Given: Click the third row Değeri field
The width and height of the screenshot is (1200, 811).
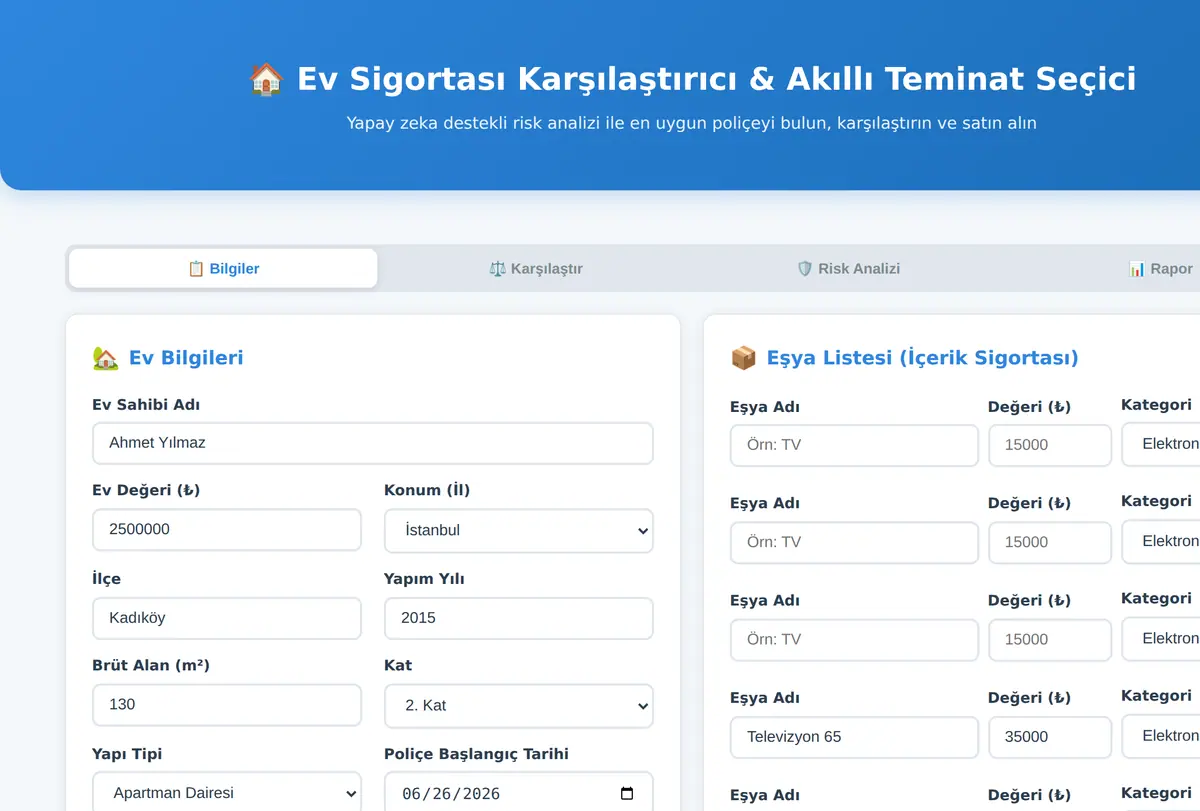Looking at the screenshot, I should click(x=1050, y=639).
